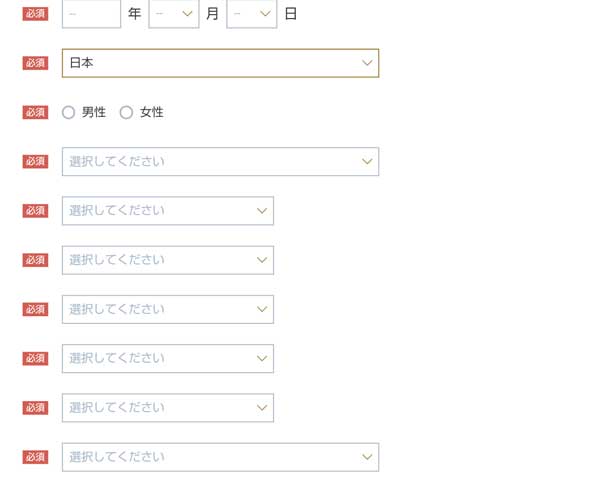Viewport: 600px width, 483px height.
Task: Select the 男性 radio button
Action: coord(69,113)
